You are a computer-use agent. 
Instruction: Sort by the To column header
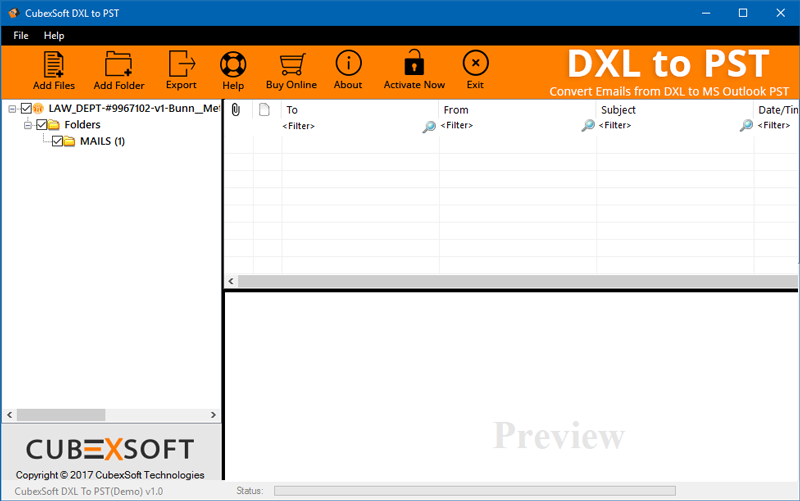(x=360, y=110)
